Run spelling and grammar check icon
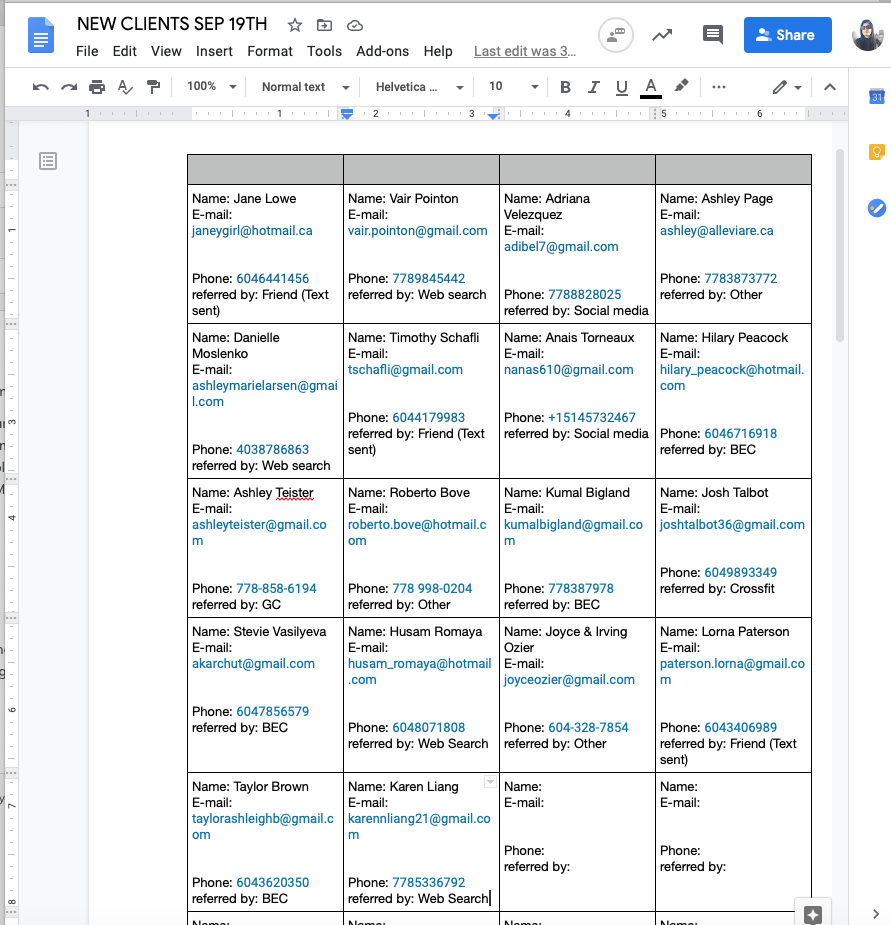The height and width of the screenshot is (925, 891). click(125, 87)
